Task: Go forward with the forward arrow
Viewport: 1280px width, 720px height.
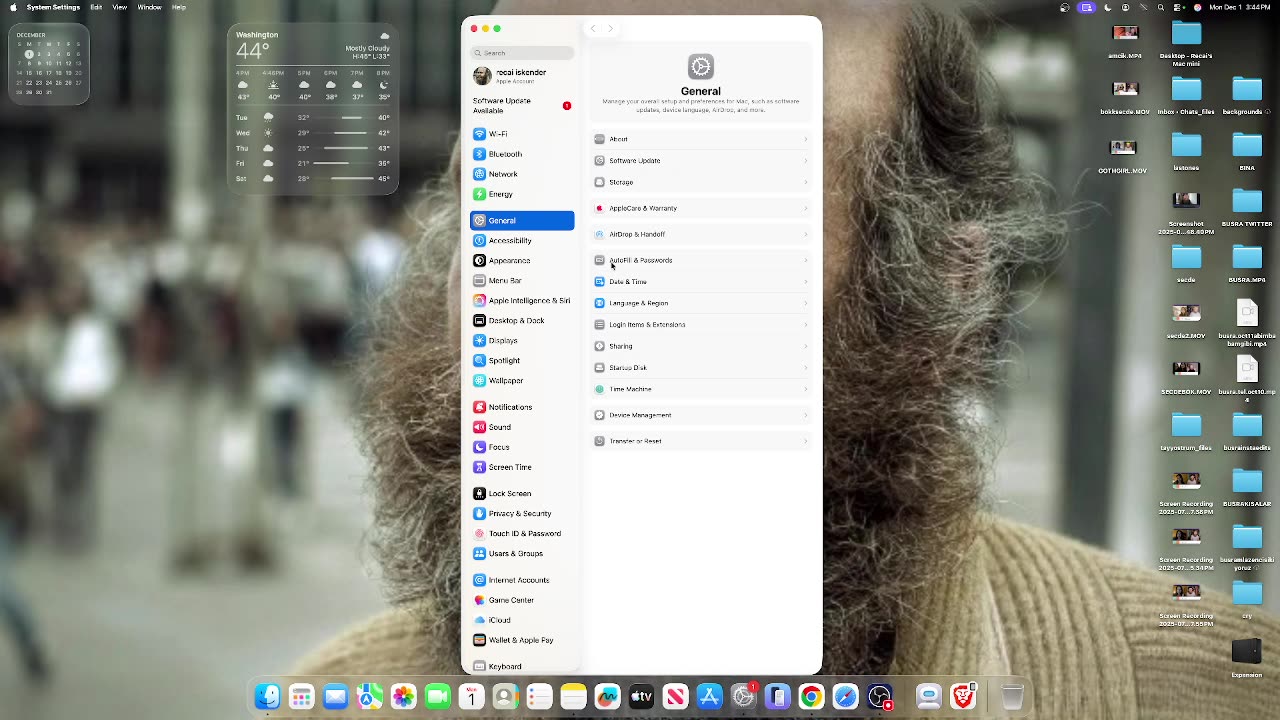Action: [x=611, y=29]
